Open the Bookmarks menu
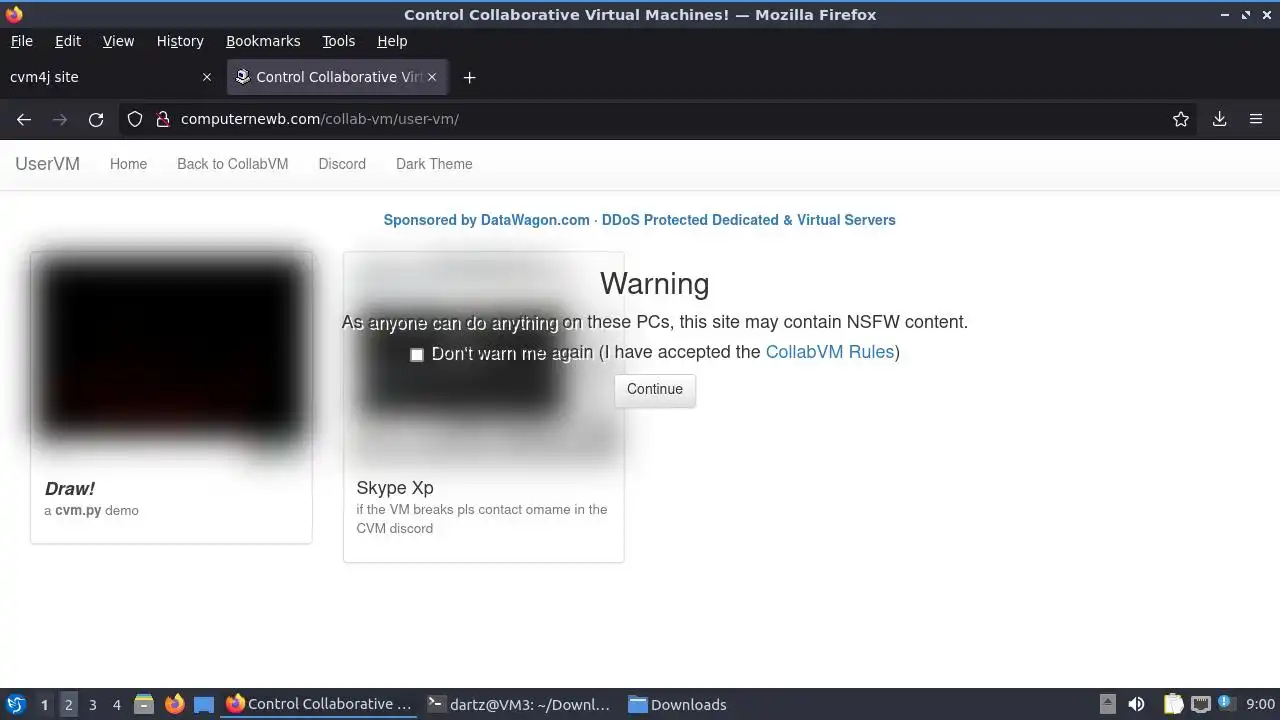 point(263,41)
